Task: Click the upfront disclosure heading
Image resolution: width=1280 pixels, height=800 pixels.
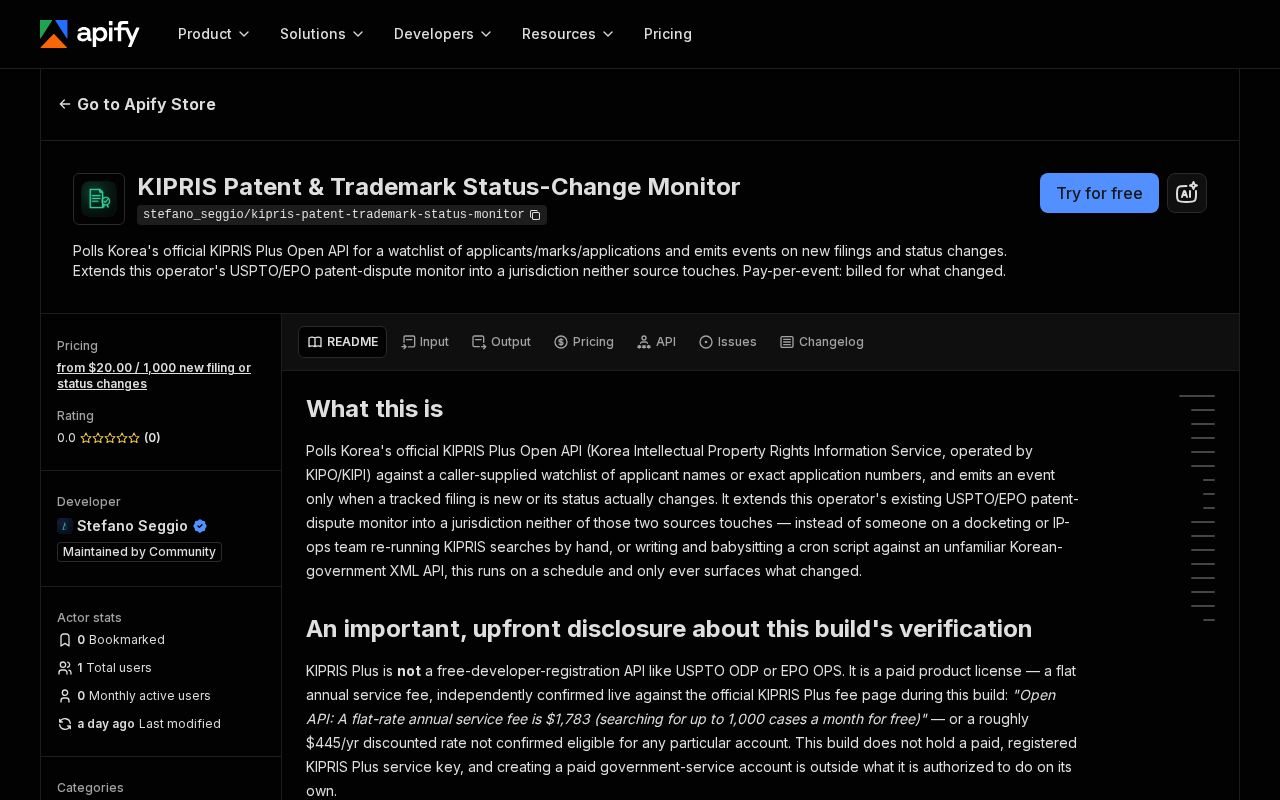Action: click(x=669, y=629)
